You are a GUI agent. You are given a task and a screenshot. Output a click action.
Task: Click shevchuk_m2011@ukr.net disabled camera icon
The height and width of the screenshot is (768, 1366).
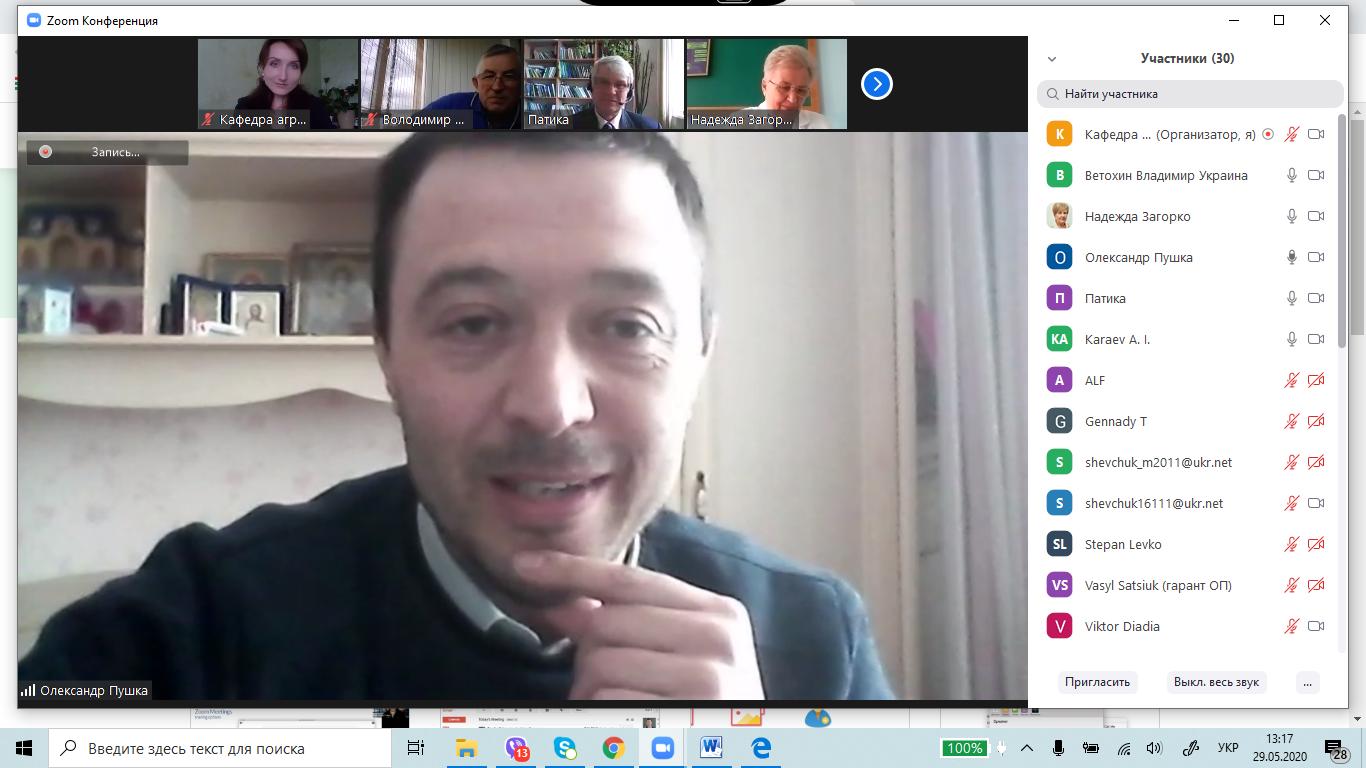click(1316, 462)
